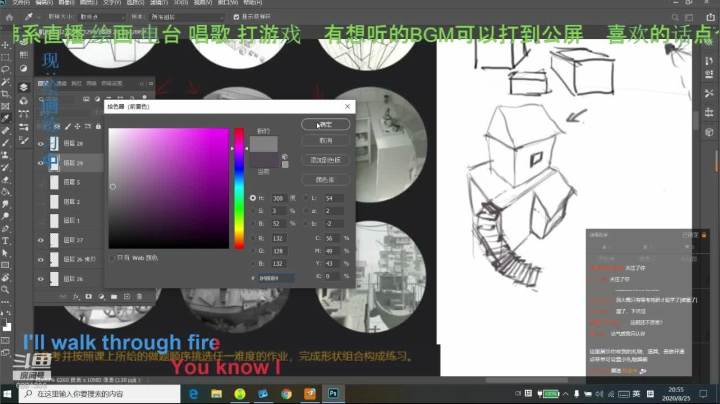Hide layer 图层 28 with eye icon
Viewport: 720px width, 404px height.
pos(40,144)
